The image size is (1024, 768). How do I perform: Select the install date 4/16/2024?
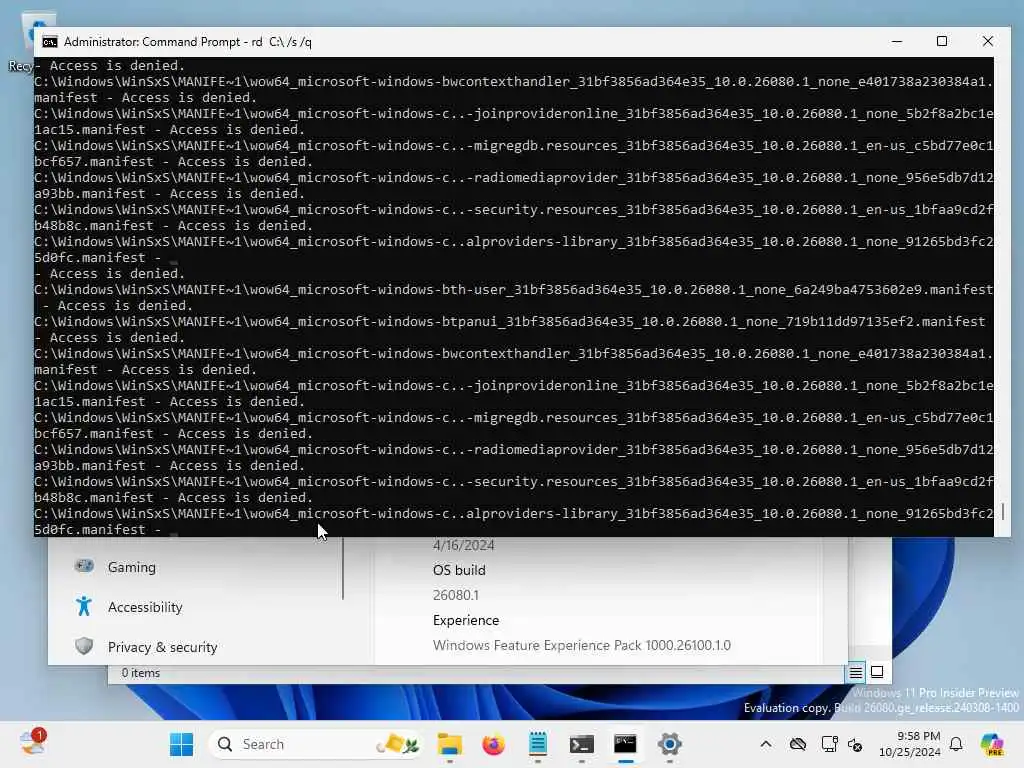tap(463, 545)
